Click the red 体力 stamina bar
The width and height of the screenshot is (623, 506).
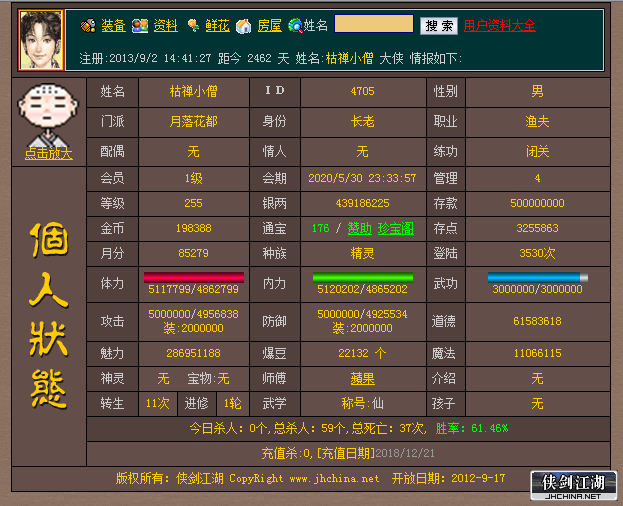(x=194, y=277)
